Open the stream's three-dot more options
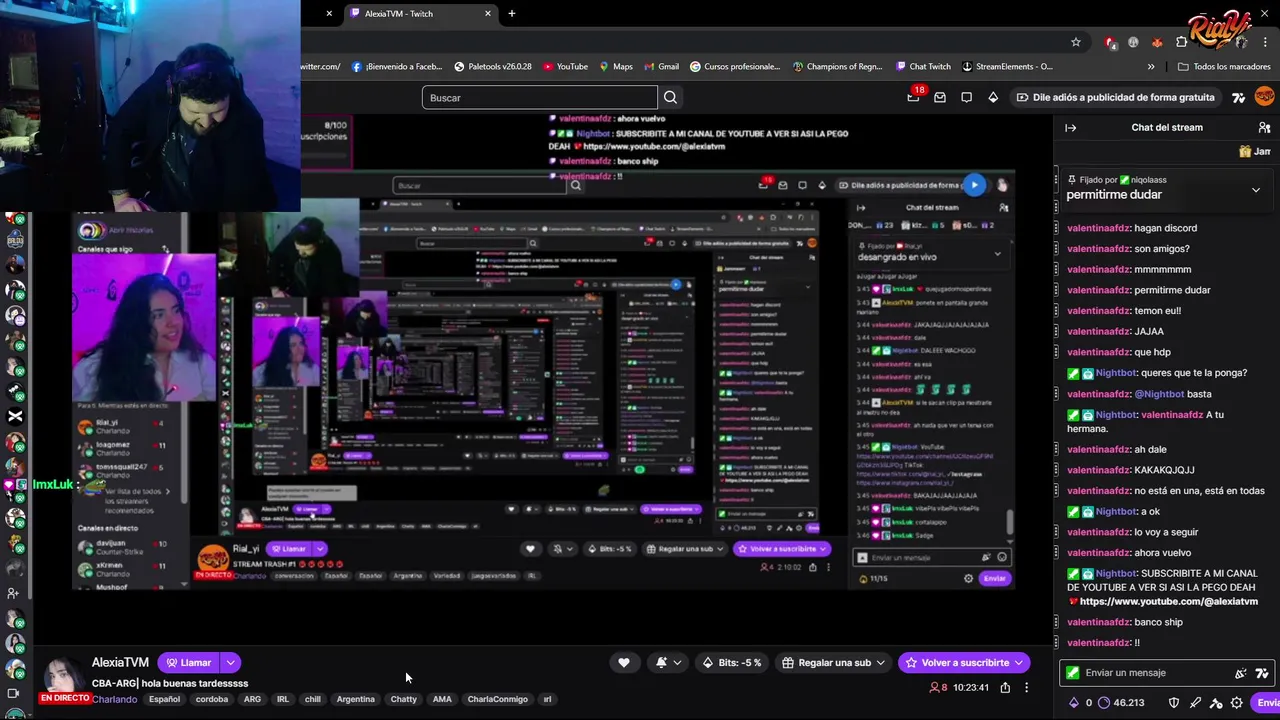This screenshot has height=720, width=1280. tap(1026, 687)
